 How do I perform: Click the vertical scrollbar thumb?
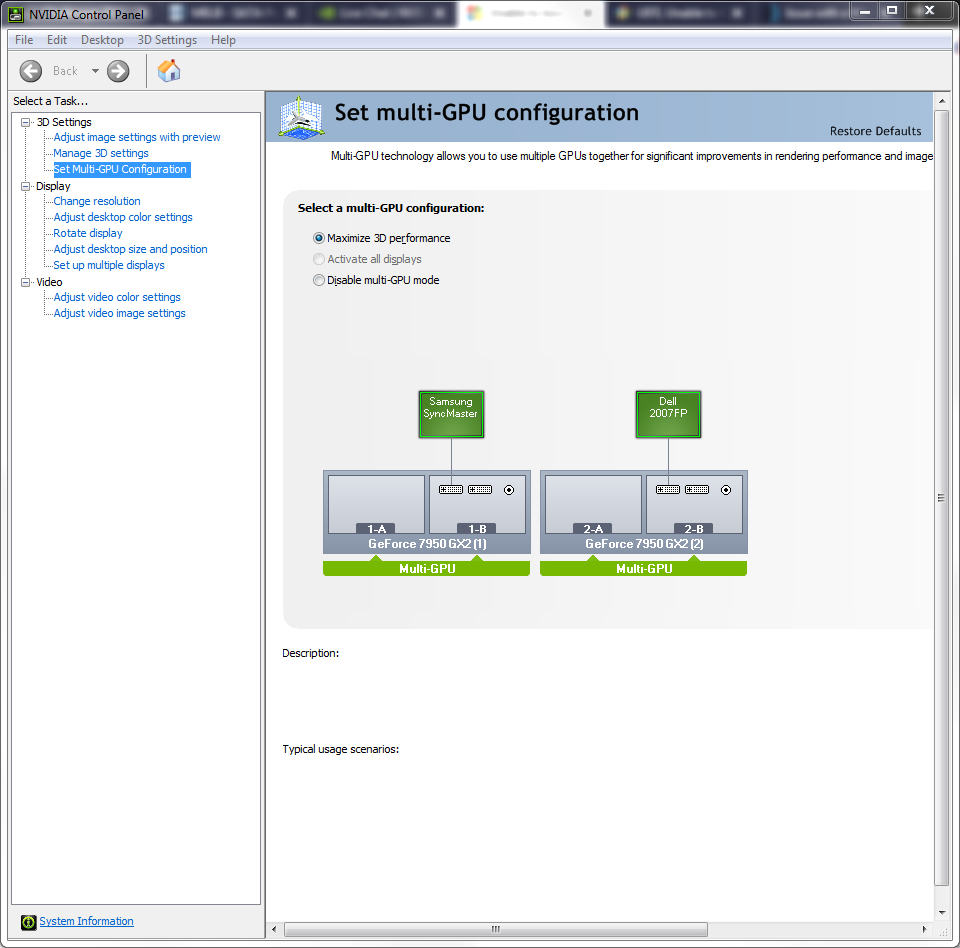click(x=942, y=498)
